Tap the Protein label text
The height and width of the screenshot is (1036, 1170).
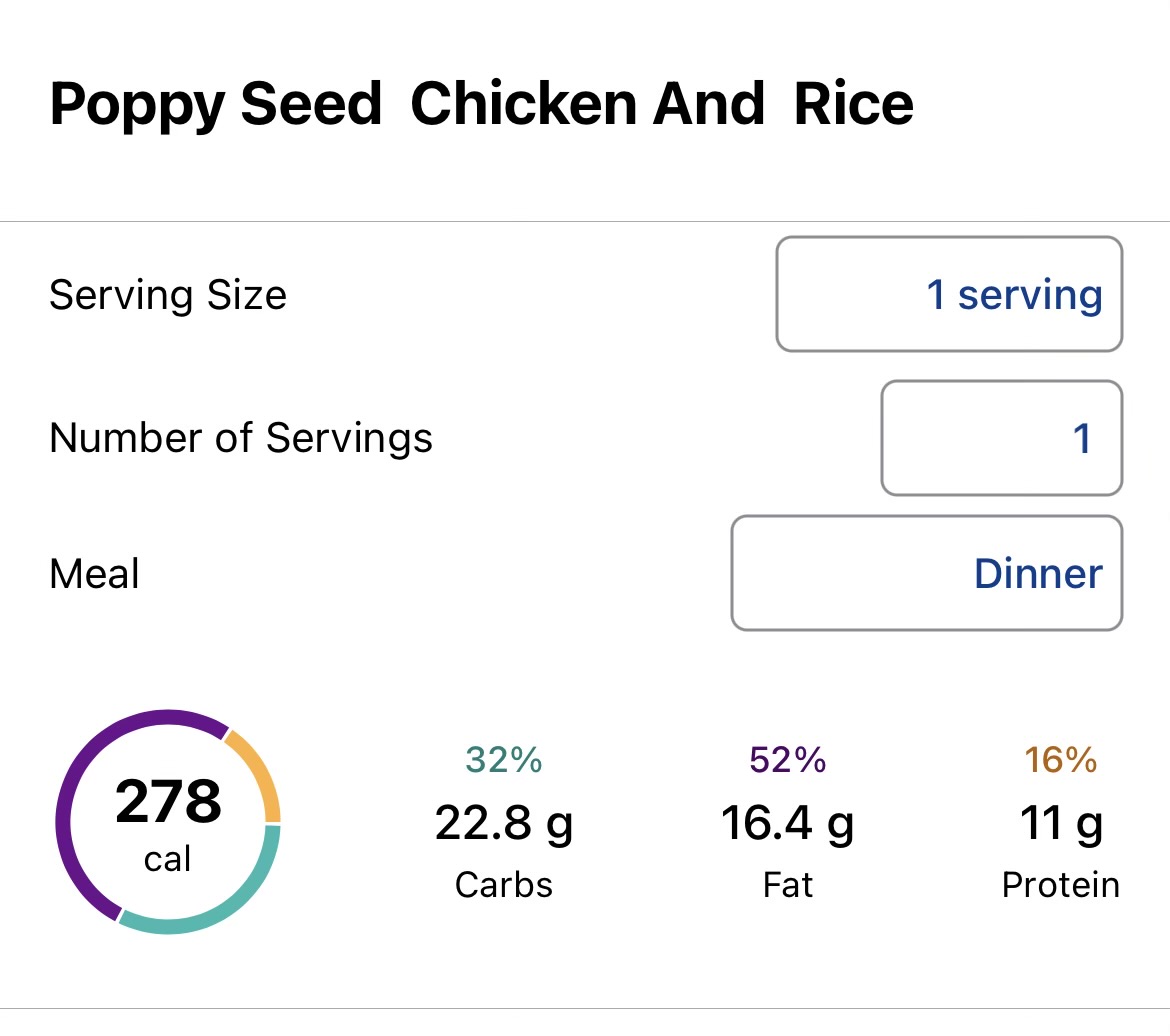(1060, 885)
